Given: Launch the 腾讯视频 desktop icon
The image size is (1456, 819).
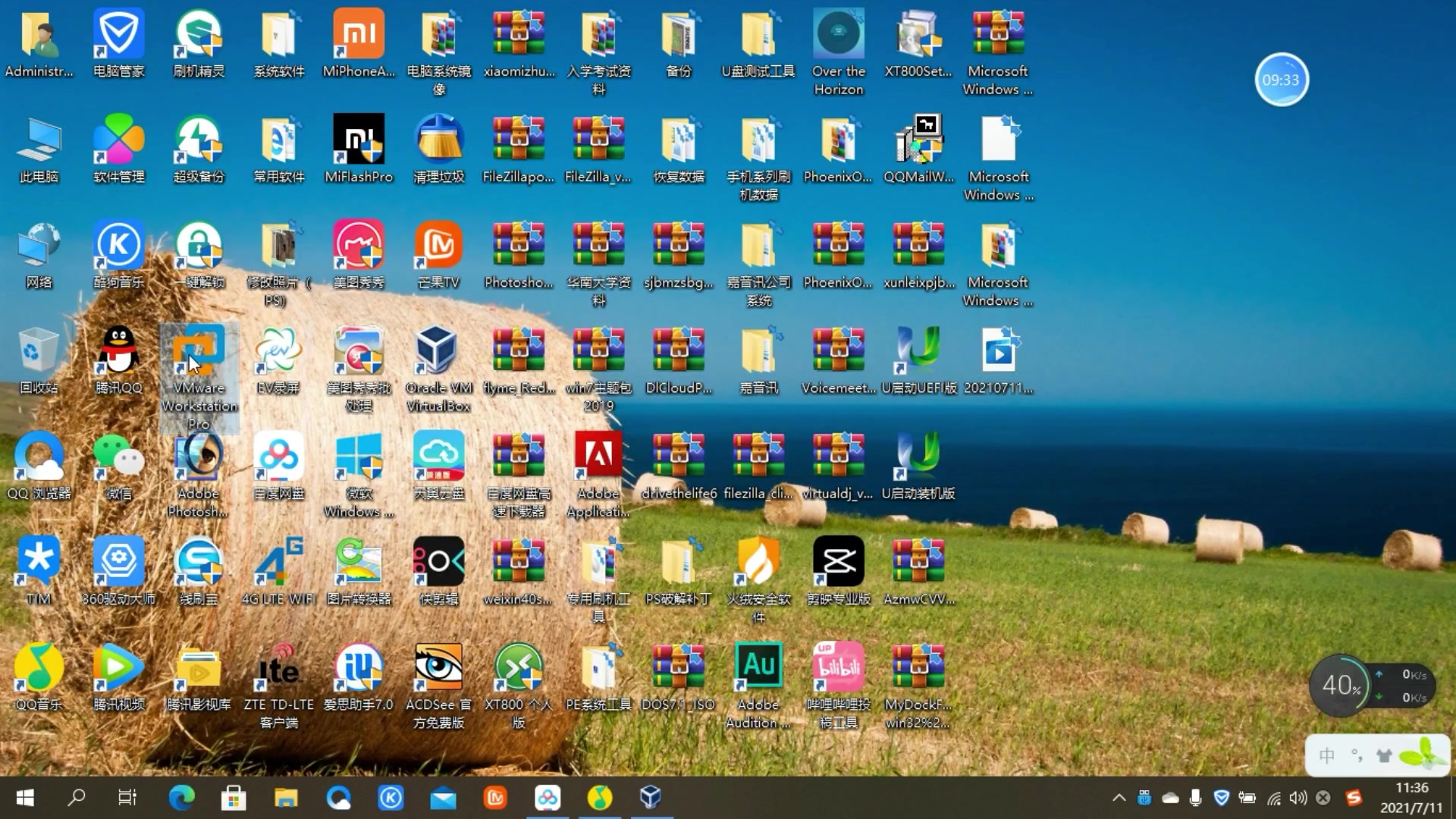Looking at the screenshot, I should [x=119, y=676].
